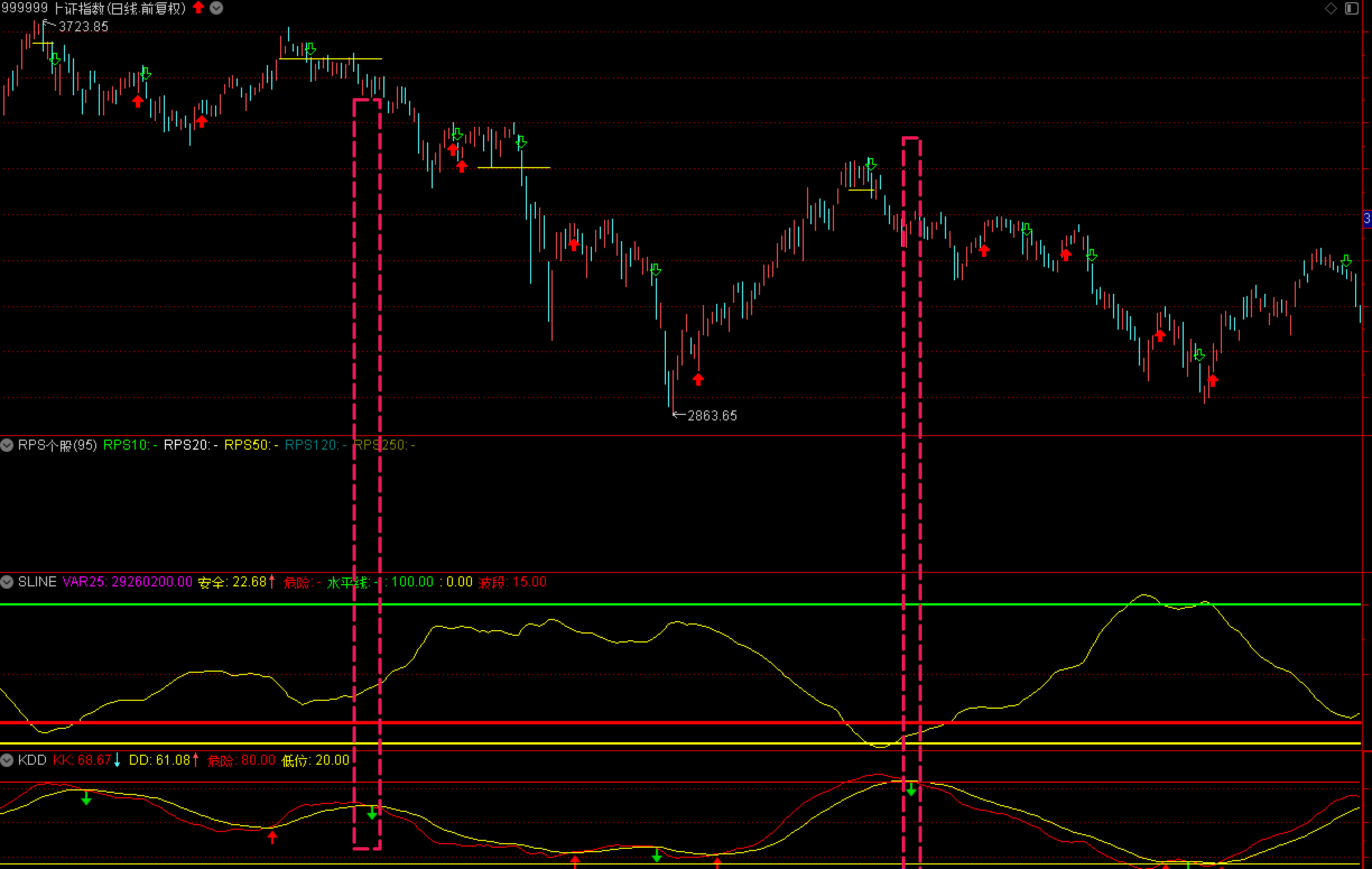
Task: Click the 2863.65 low price label
Action: click(x=712, y=416)
